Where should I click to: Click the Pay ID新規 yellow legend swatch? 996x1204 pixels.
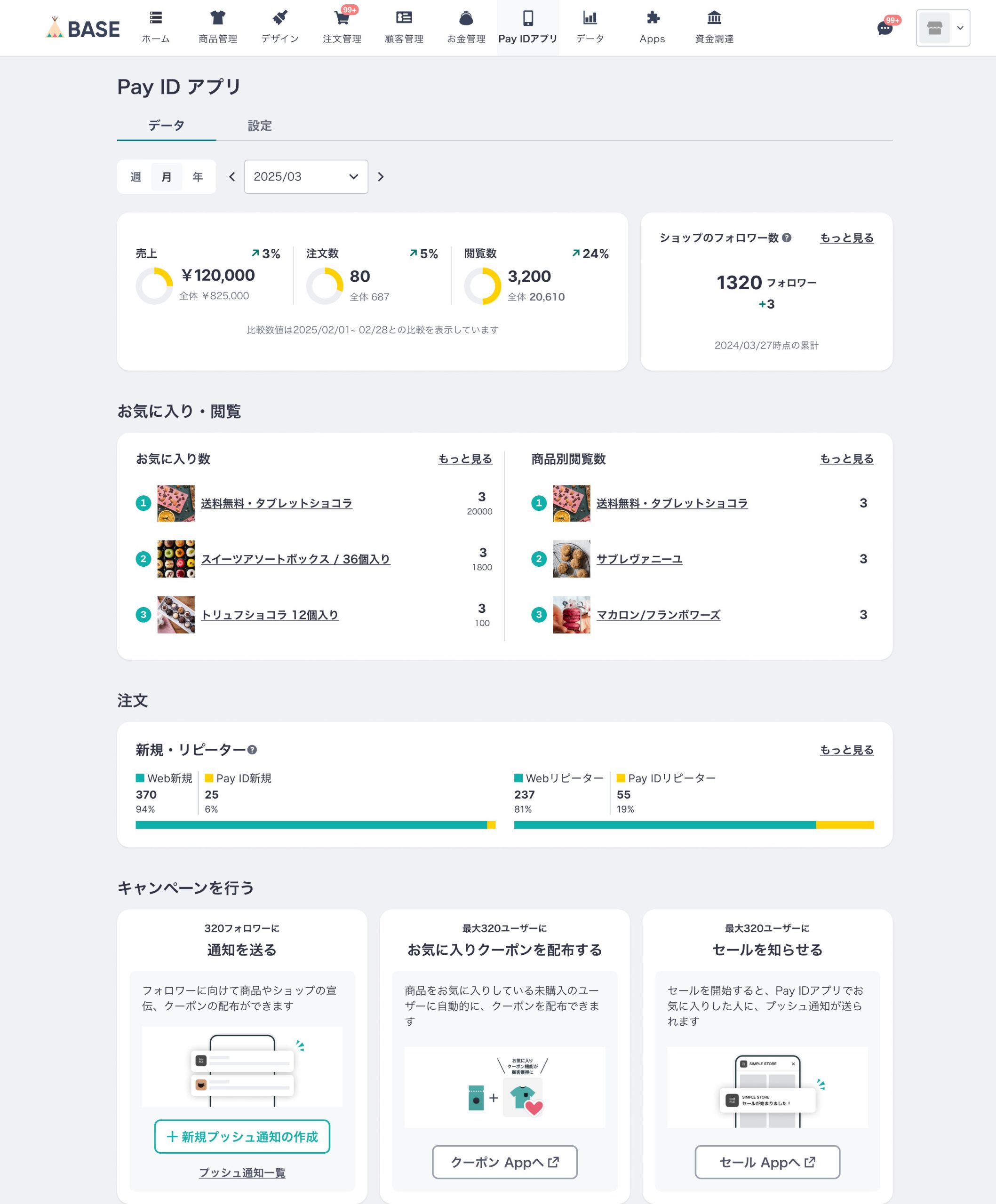(209, 778)
